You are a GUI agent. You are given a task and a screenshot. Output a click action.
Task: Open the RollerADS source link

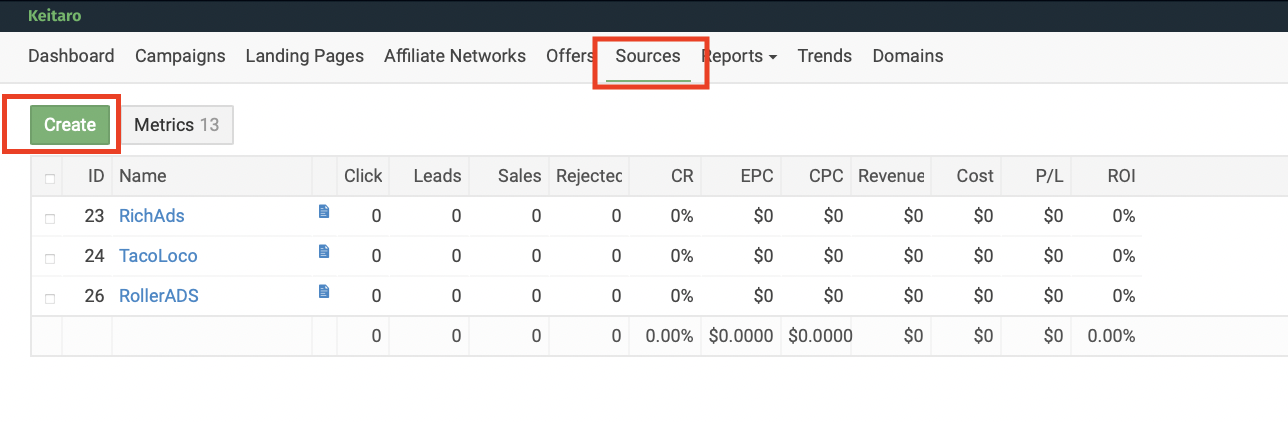coord(159,296)
